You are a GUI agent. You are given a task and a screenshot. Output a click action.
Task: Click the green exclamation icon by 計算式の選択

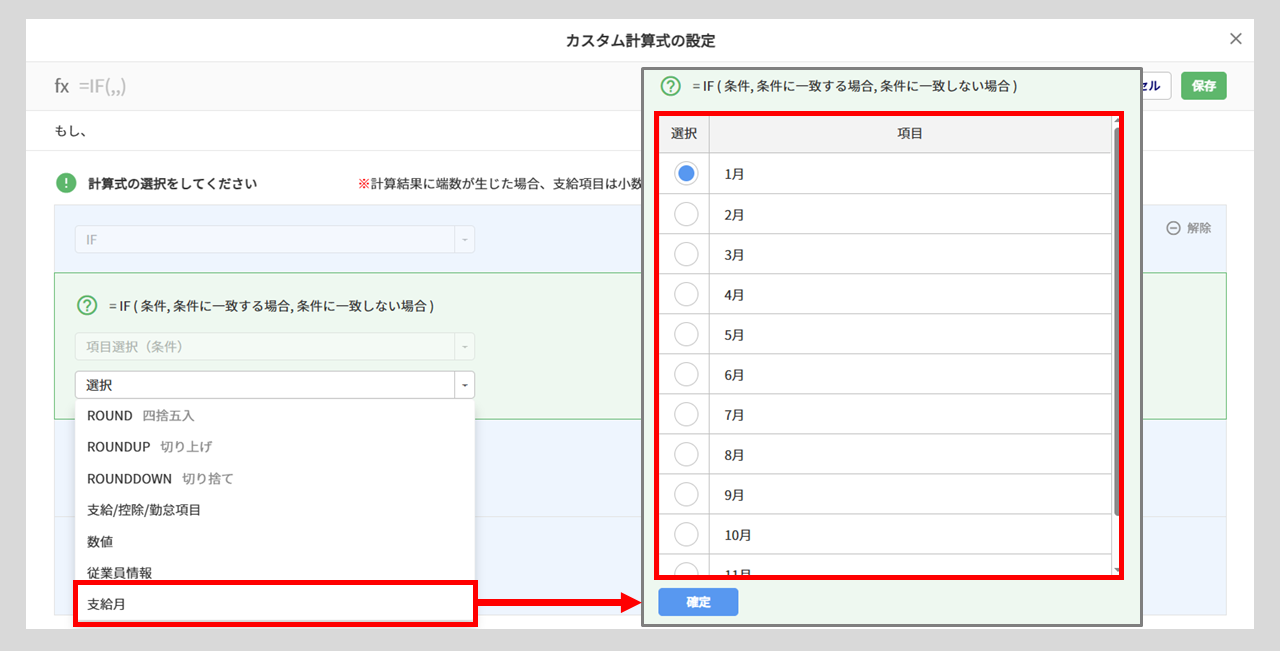(66, 183)
